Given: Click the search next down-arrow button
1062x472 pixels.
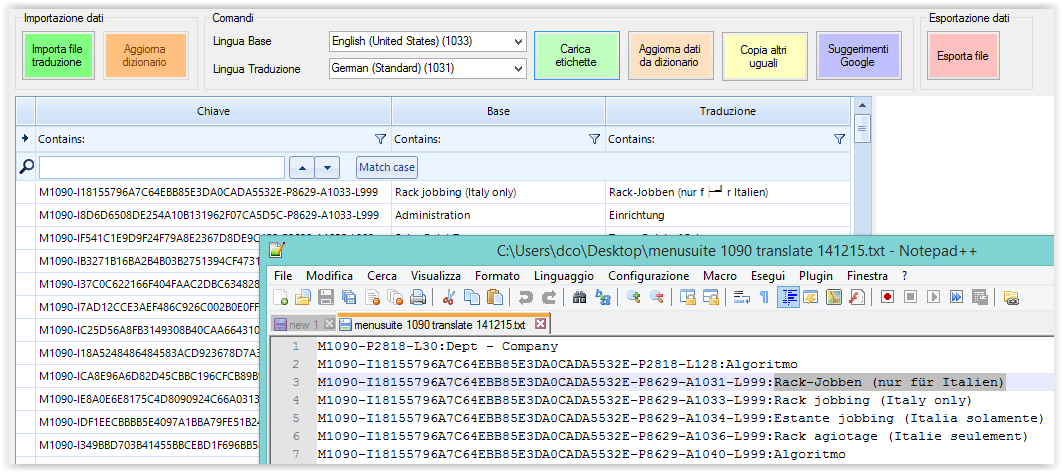Looking at the screenshot, I should (328, 167).
